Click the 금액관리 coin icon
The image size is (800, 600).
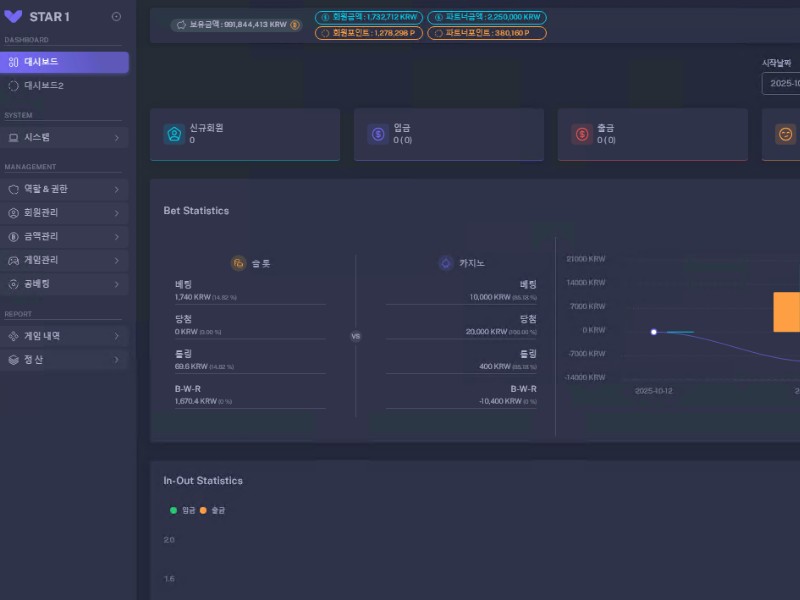14,237
